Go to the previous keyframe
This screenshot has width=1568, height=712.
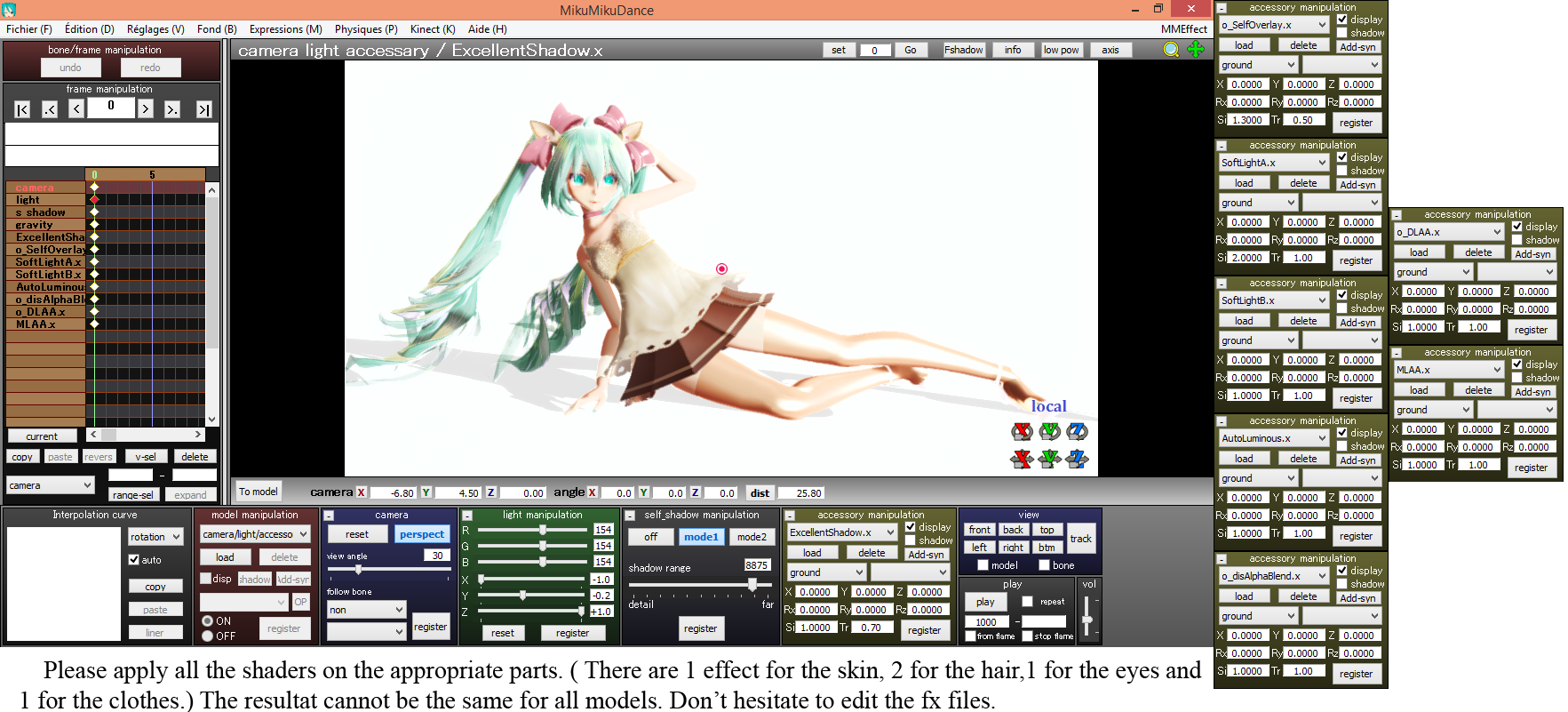[x=50, y=109]
